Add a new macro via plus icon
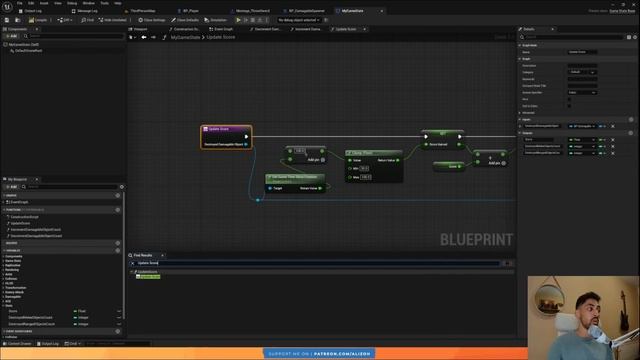The height and width of the screenshot is (360, 640). coord(118,243)
